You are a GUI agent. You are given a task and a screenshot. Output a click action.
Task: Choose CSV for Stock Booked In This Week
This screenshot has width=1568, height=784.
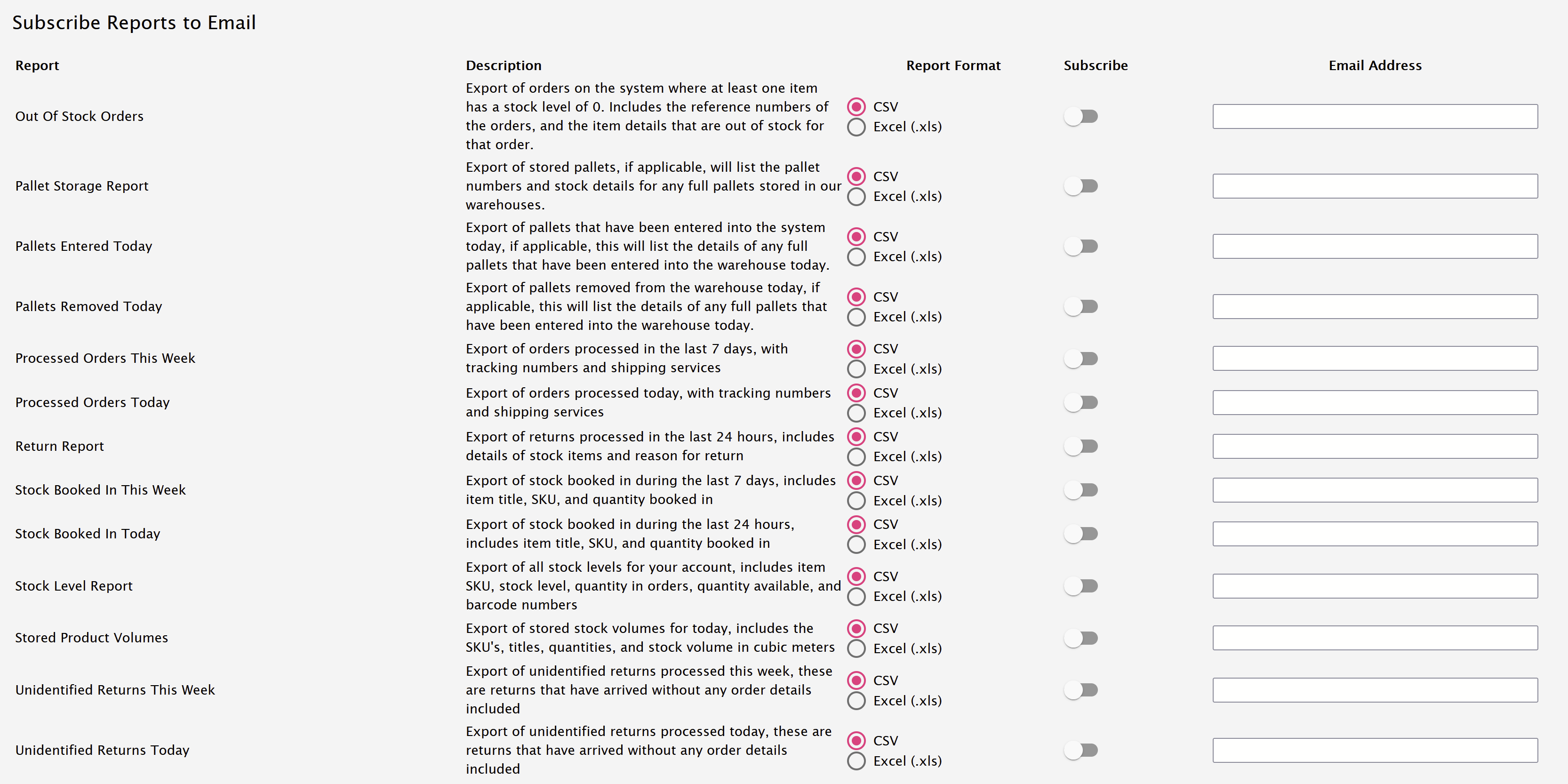pos(856,480)
